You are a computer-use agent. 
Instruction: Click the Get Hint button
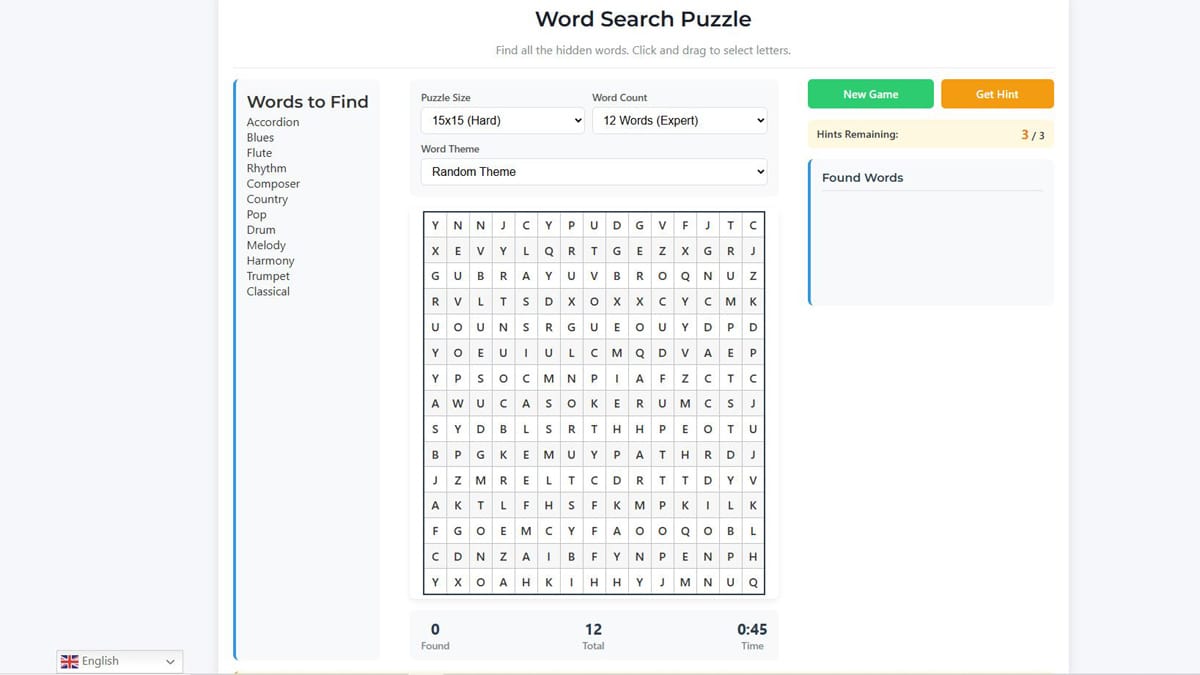996,93
